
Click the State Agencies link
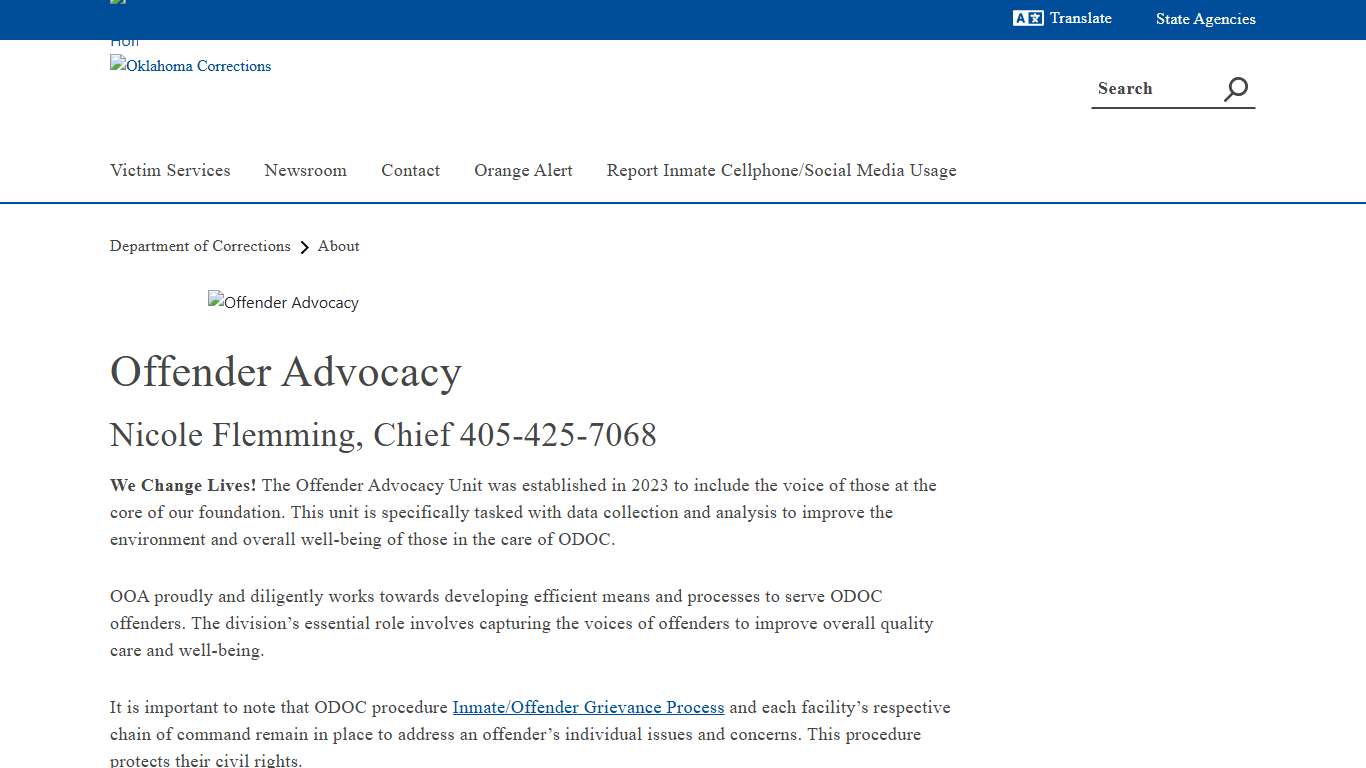(x=1205, y=18)
